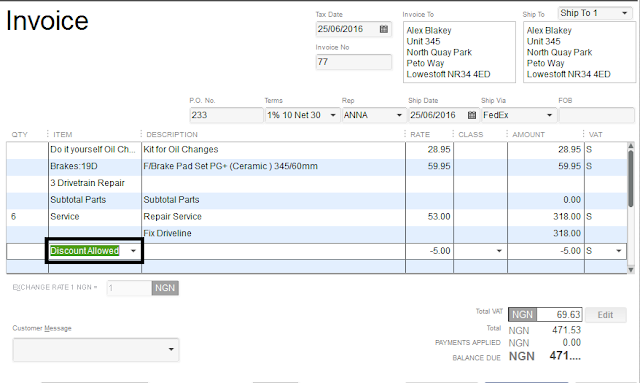Click the Invoice To address box
The image size is (640, 383).
(459, 52)
